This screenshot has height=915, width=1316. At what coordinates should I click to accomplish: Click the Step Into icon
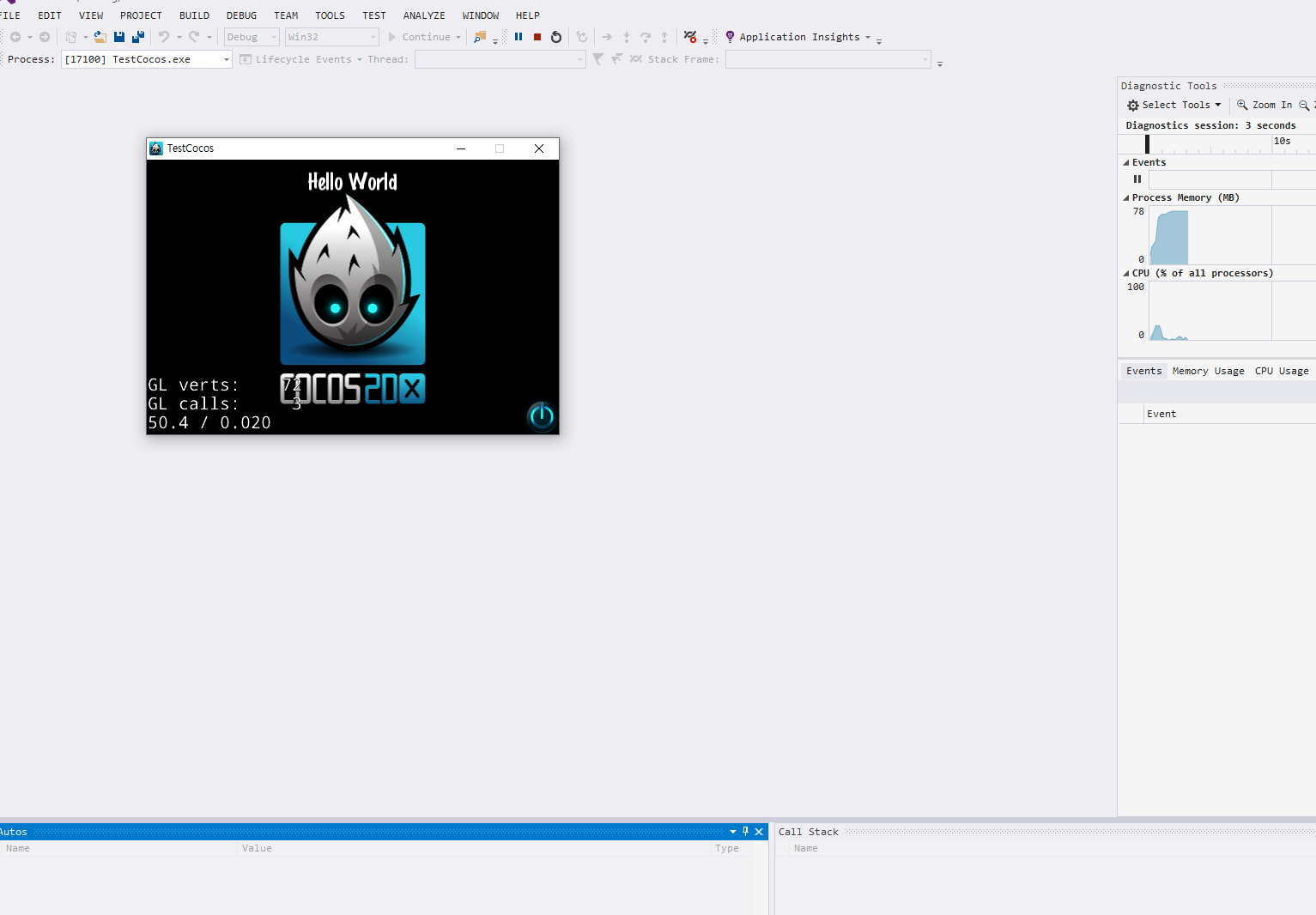627,37
